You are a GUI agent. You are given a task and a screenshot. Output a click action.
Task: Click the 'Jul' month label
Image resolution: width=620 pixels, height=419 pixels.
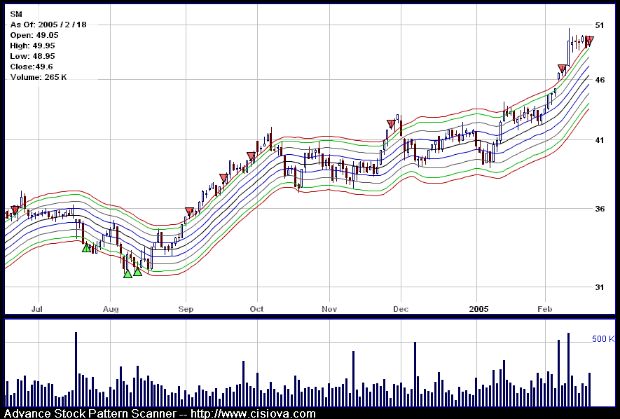pyautogui.click(x=37, y=309)
